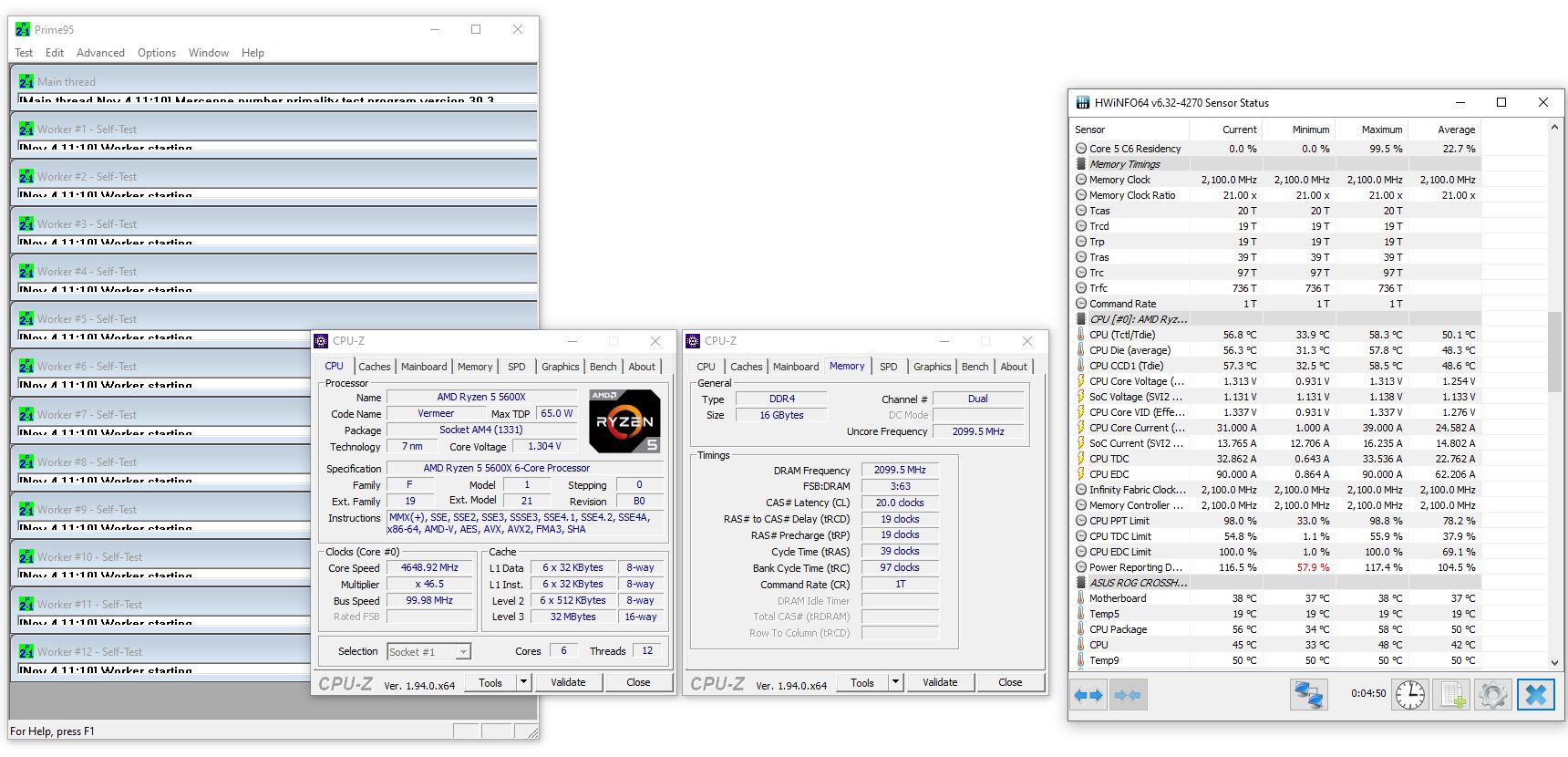
Task: Open the Advanced menu in Prime95
Action: pos(100,53)
